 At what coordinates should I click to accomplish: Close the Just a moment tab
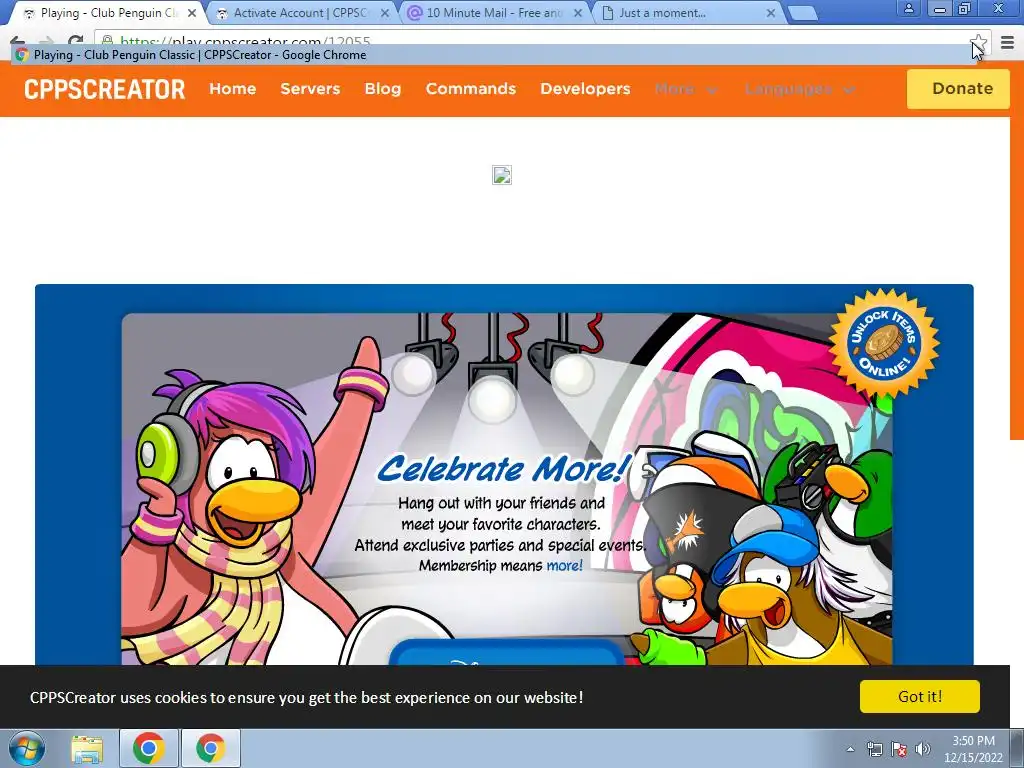(x=771, y=13)
